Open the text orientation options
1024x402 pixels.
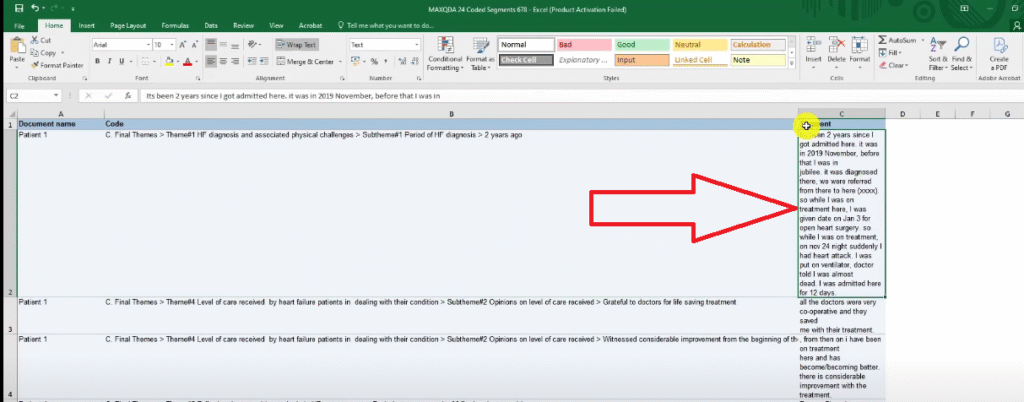255,45
